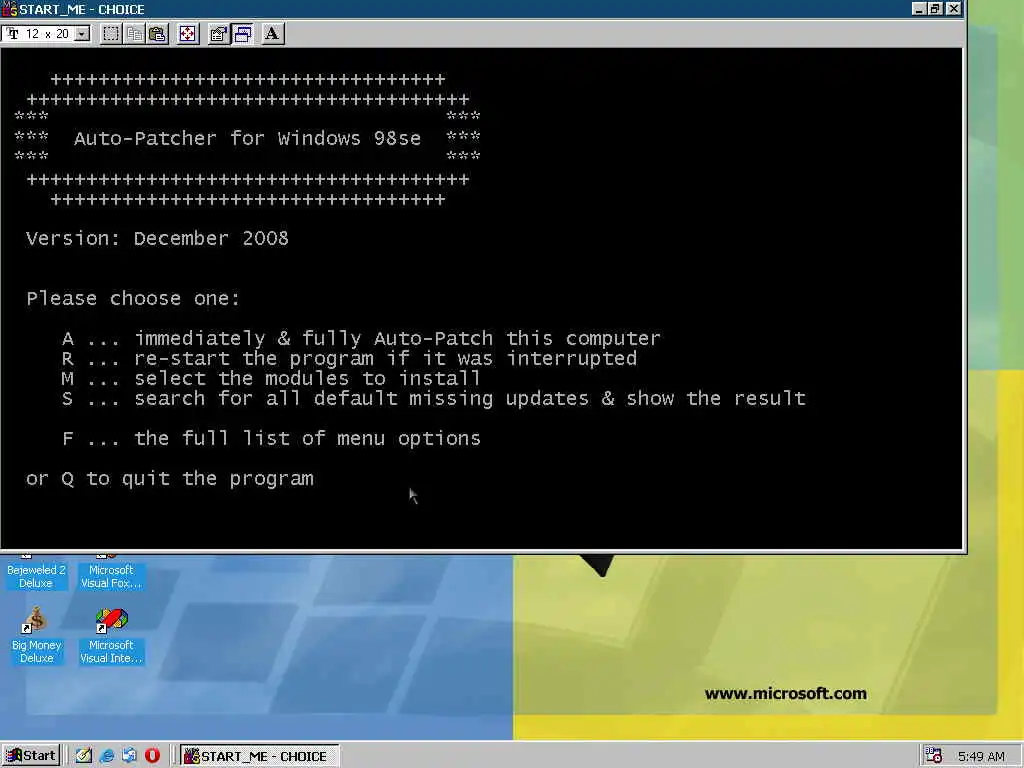The height and width of the screenshot is (768, 1024).
Task: Restore the START_ME - CHOICE window
Action: pos(935,8)
